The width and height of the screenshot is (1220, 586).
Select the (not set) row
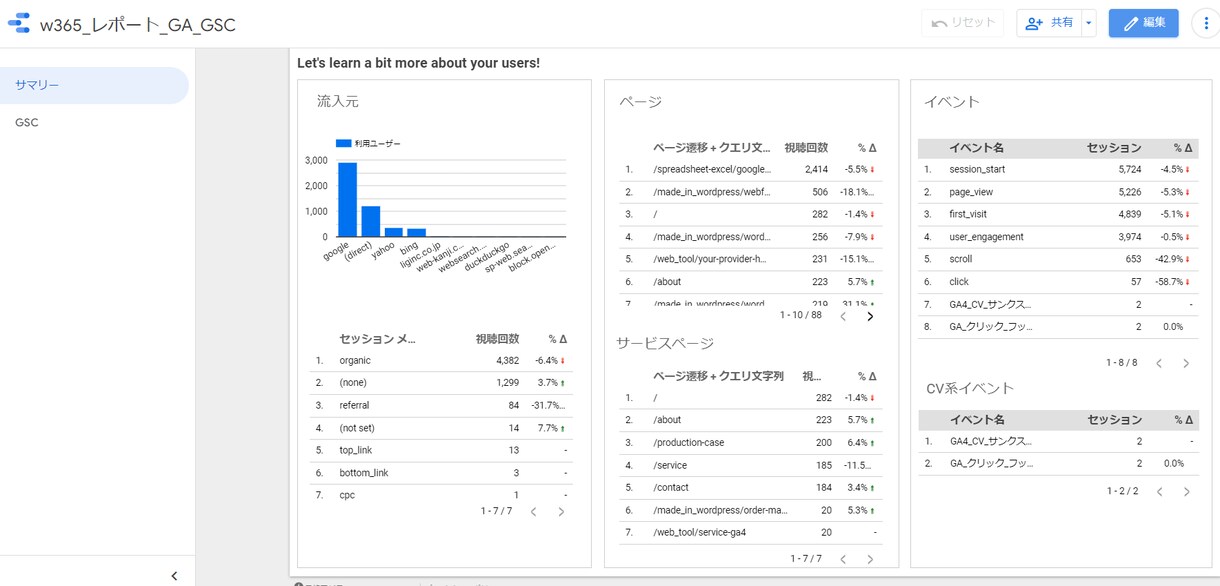coord(440,428)
